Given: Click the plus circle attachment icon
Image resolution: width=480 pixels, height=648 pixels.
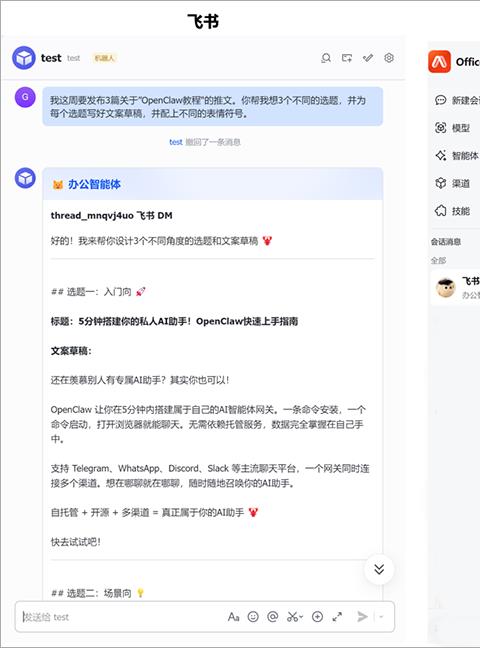Looking at the screenshot, I should coord(317,617).
